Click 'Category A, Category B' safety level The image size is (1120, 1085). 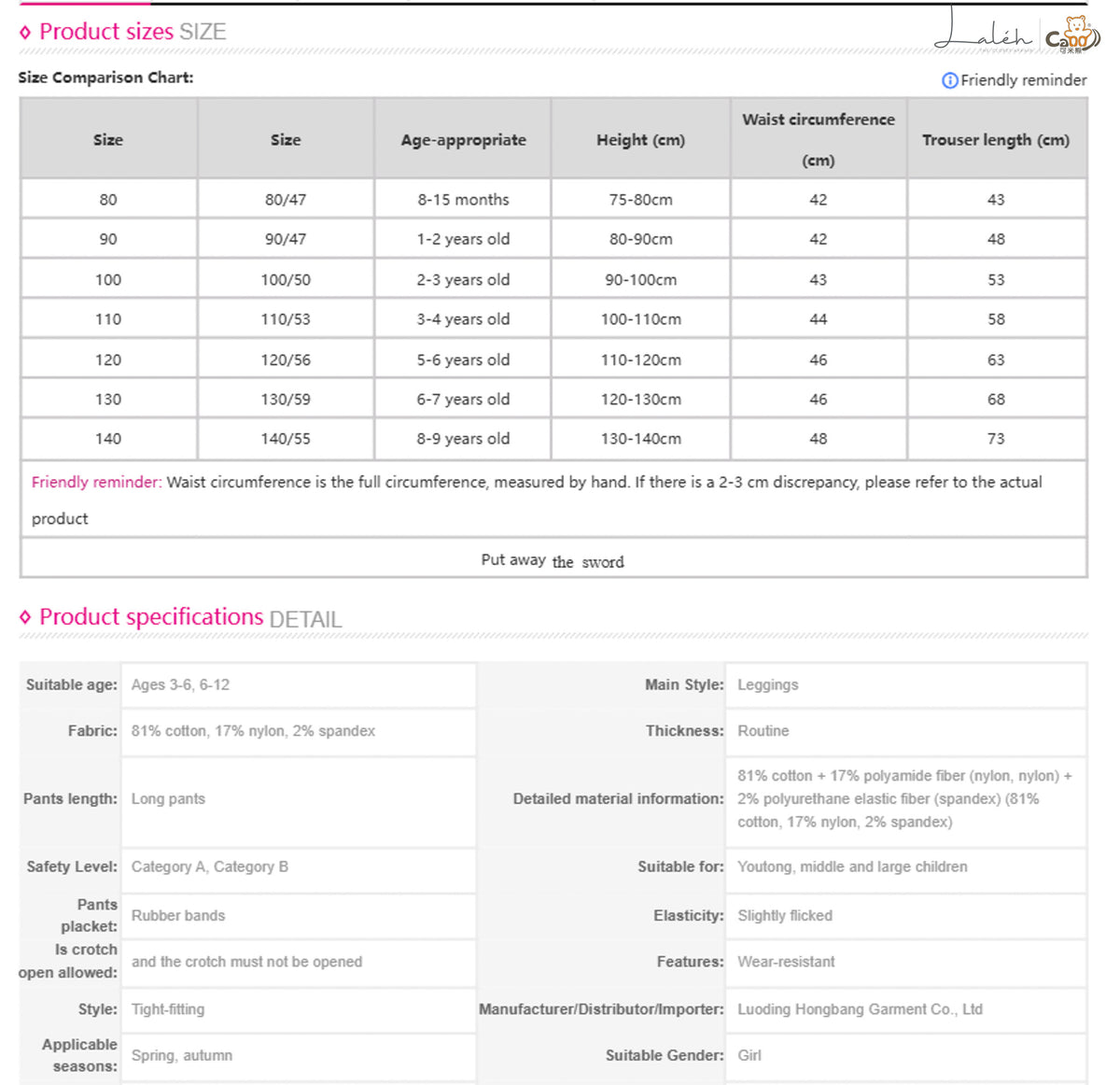[x=210, y=867]
